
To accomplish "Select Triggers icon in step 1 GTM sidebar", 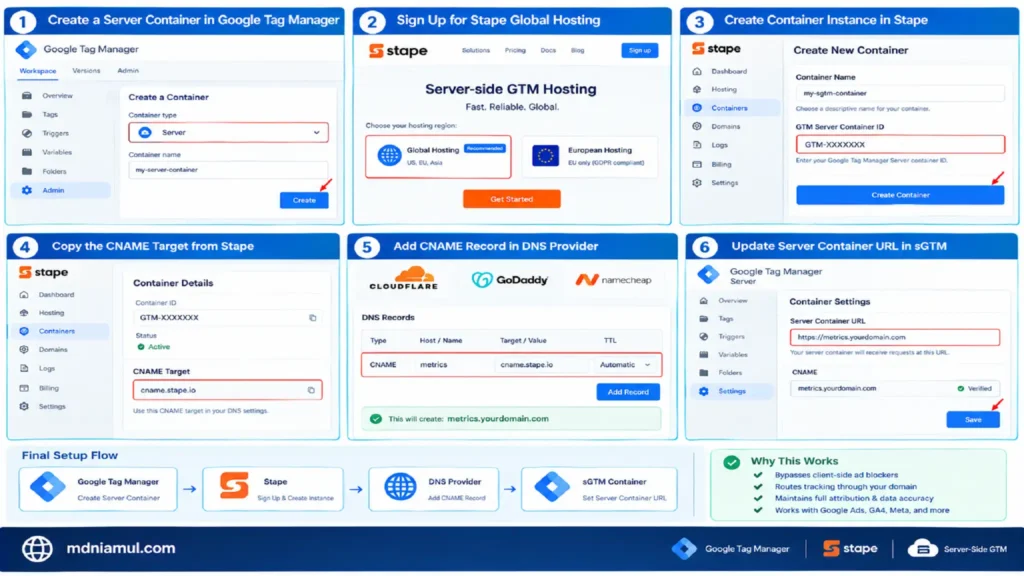I will coord(27,133).
